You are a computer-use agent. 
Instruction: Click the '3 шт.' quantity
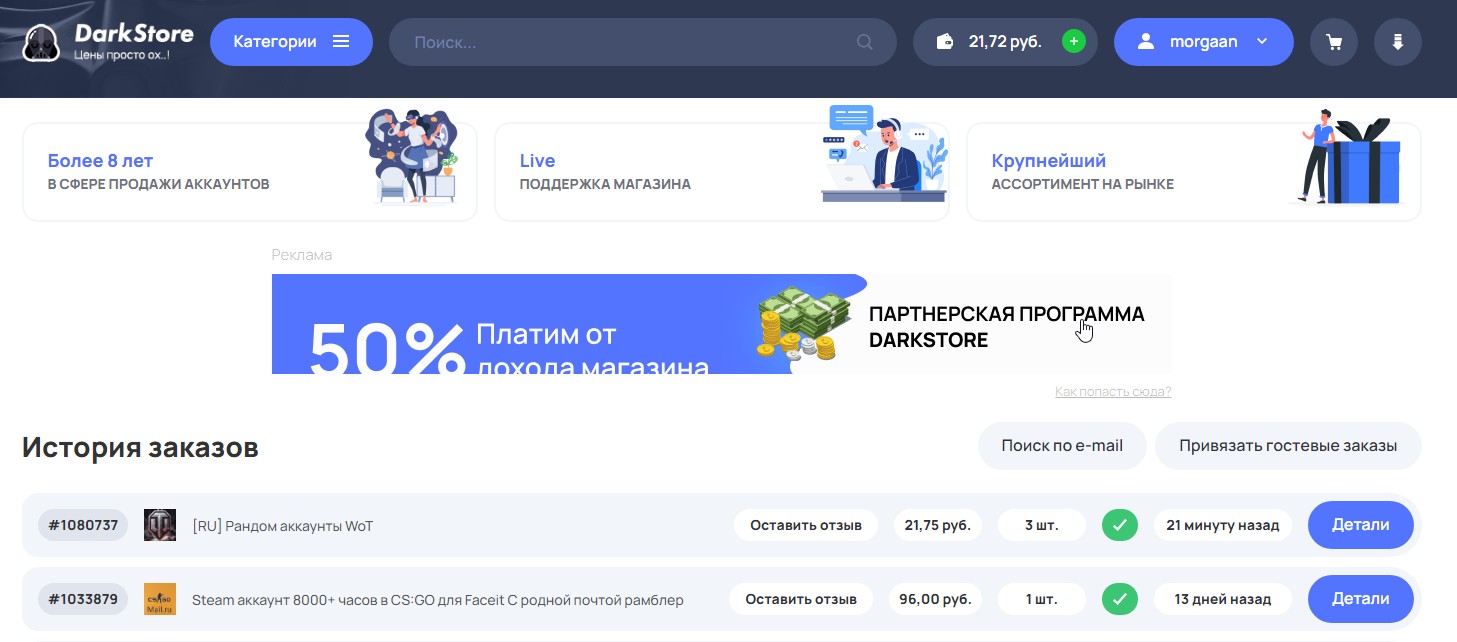pyautogui.click(x=1042, y=525)
